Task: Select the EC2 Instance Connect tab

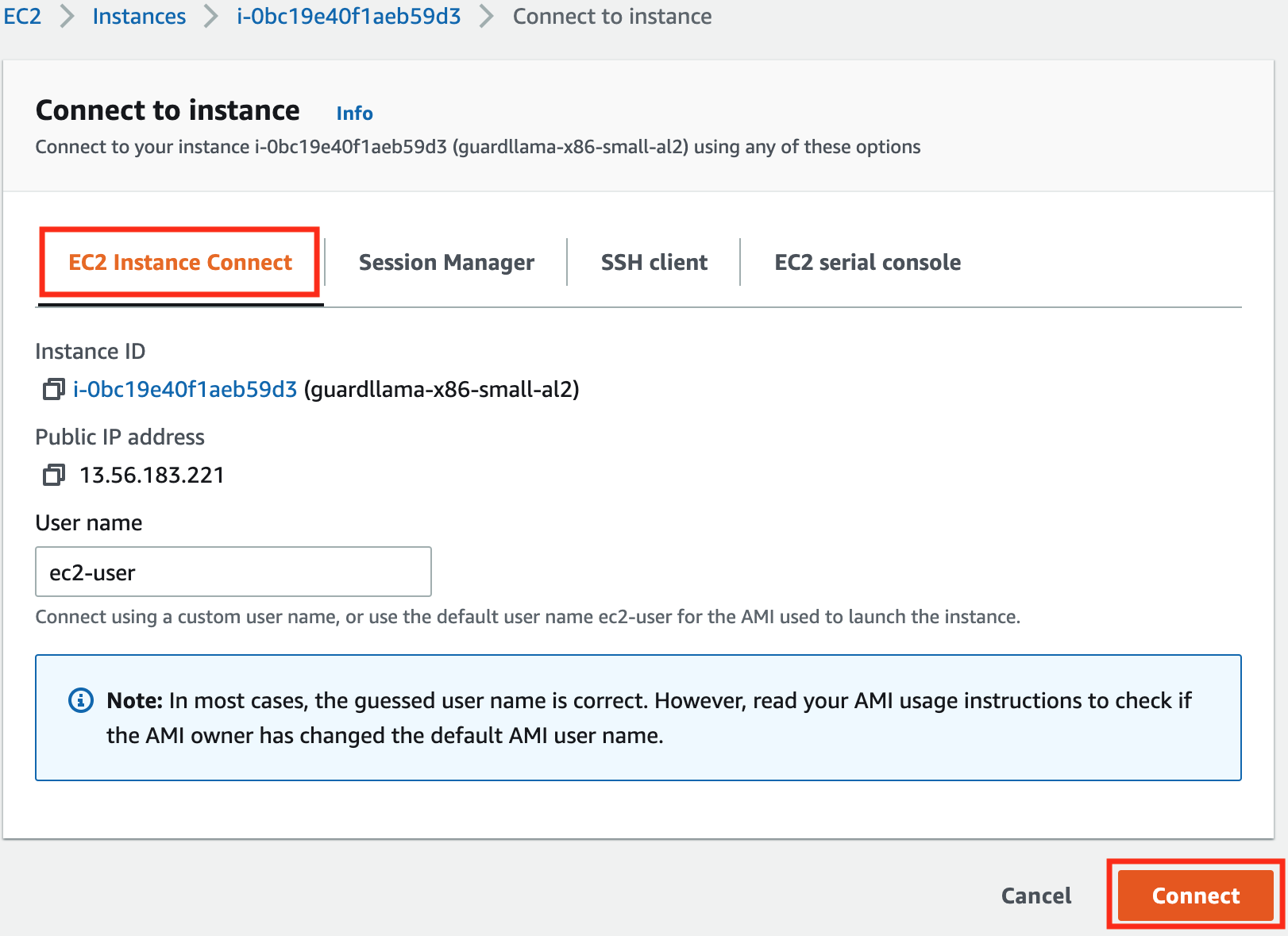Action: 179,262
